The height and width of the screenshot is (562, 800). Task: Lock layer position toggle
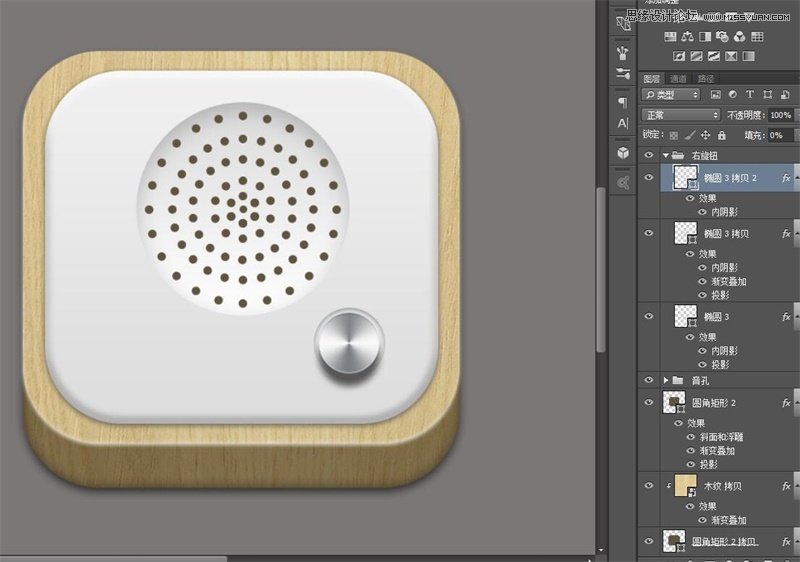706,135
